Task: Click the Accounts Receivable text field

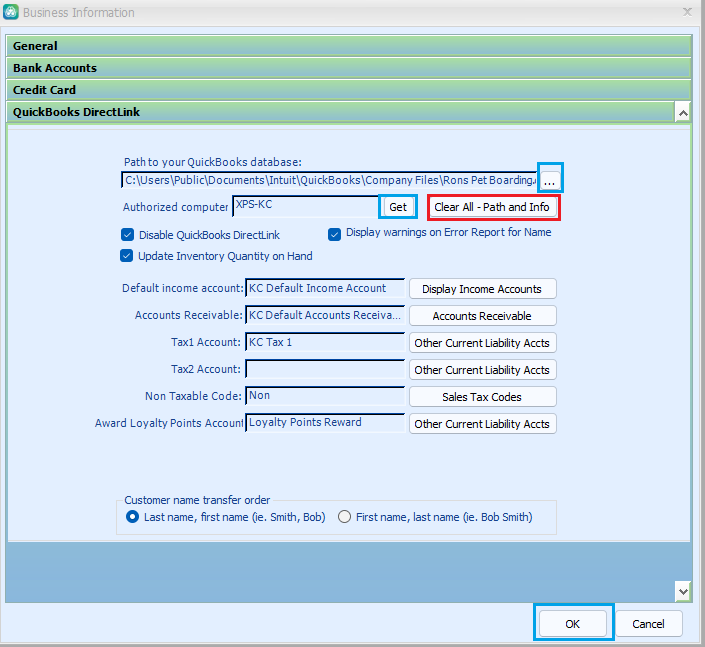Action: coord(325,315)
